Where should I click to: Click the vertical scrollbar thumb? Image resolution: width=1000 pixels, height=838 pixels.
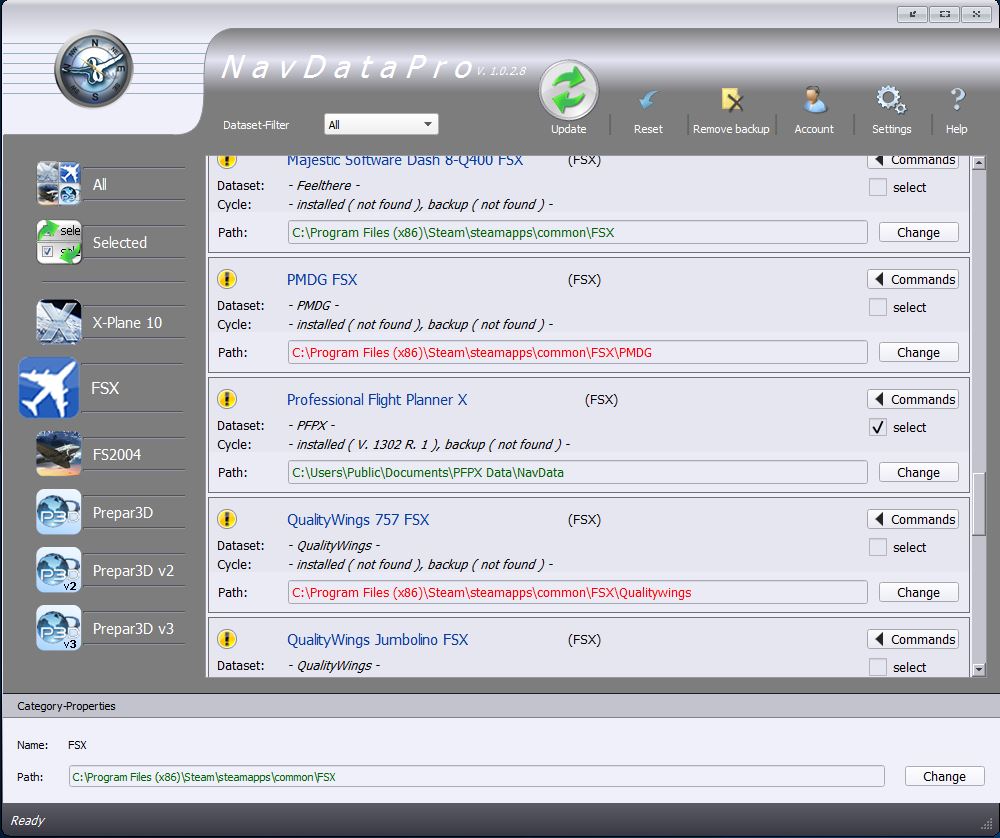pyautogui.click(x=979, y=504)
